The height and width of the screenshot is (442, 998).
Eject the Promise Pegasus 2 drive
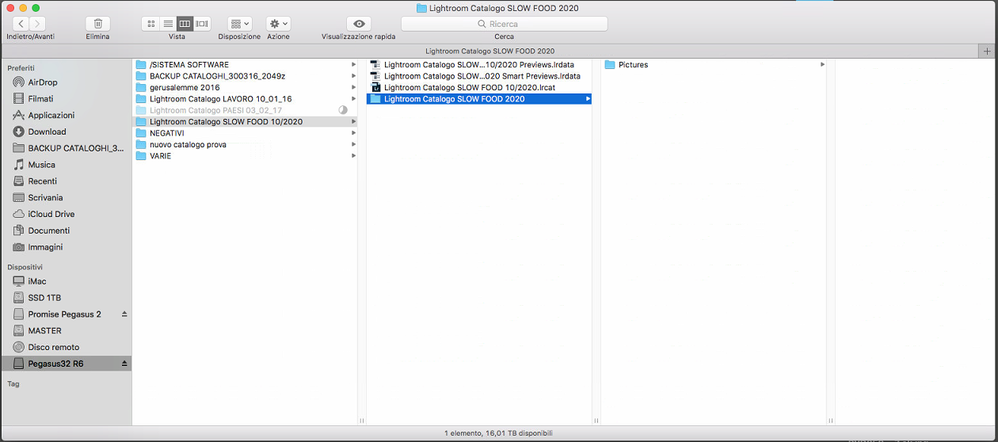(125, 315)
